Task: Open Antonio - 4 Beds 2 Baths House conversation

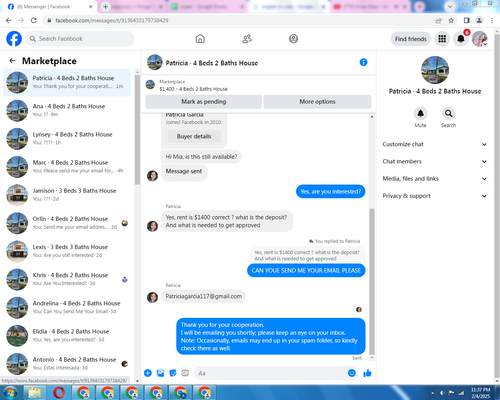Action: pos(67,364)
